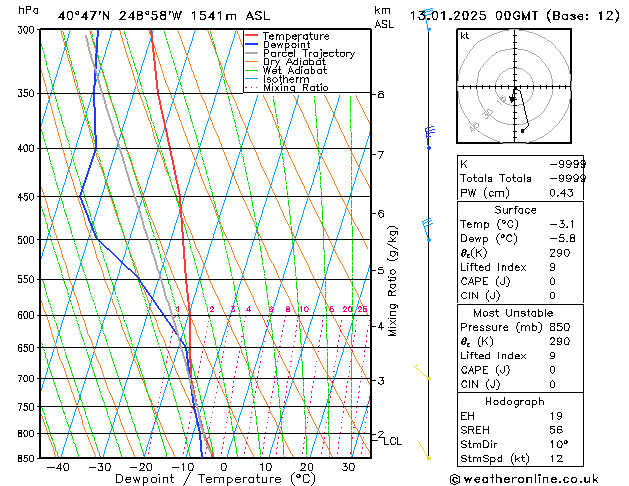Click the wind barb near 500 hPa

(x=427, y=228)
